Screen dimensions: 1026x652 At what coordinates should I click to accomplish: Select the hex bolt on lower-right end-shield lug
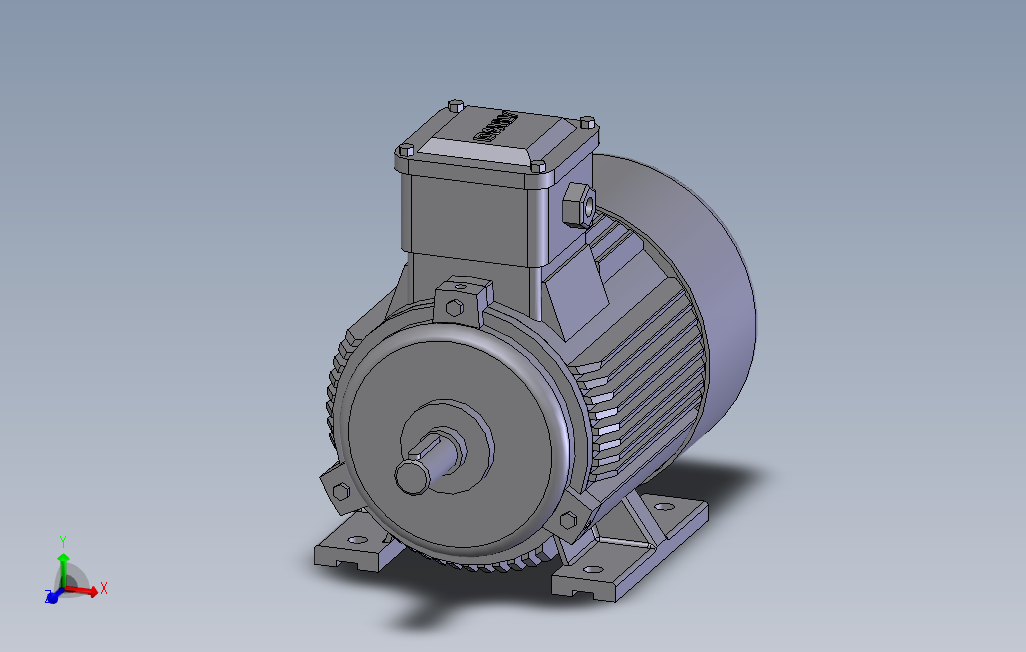click(568, 521)
